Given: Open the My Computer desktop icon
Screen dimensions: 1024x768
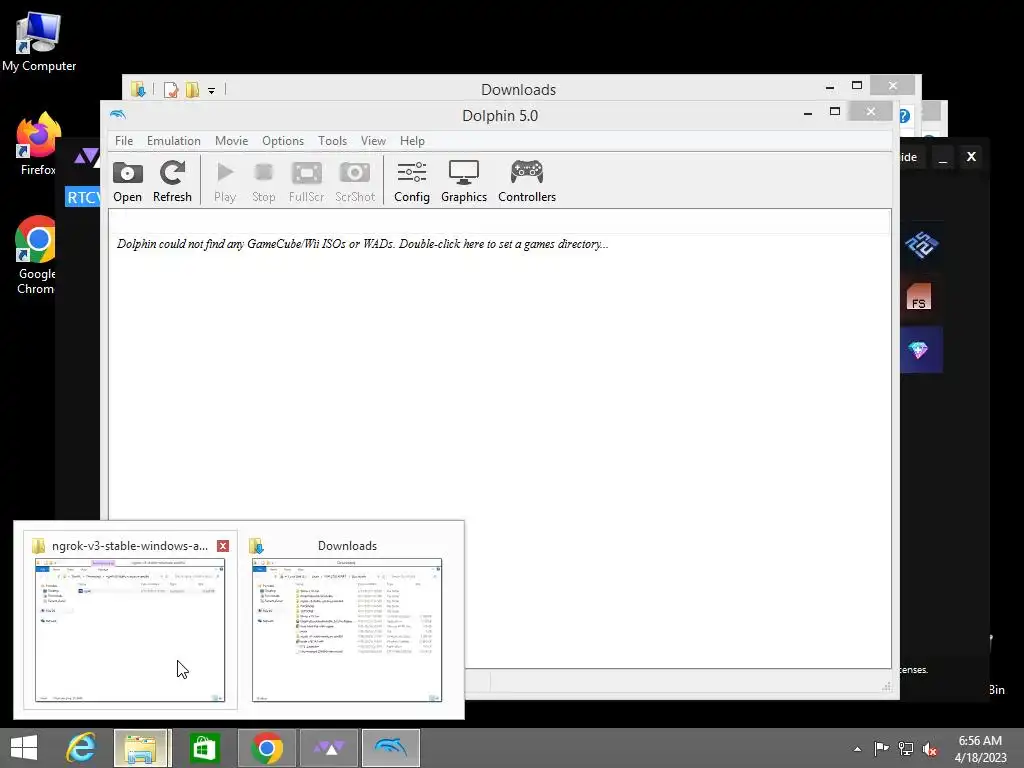Looking at the screenshot, I should (39, 42).
